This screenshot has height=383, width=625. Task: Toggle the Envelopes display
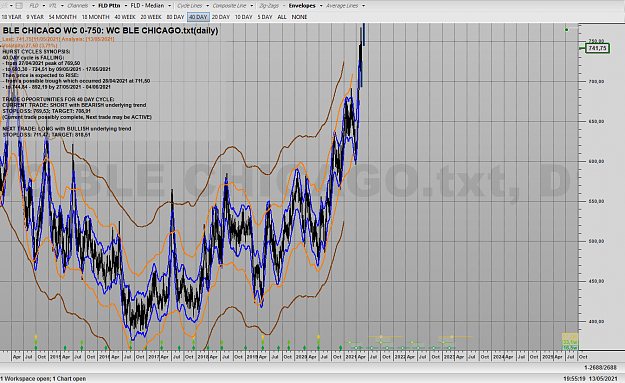pos(302,6)
